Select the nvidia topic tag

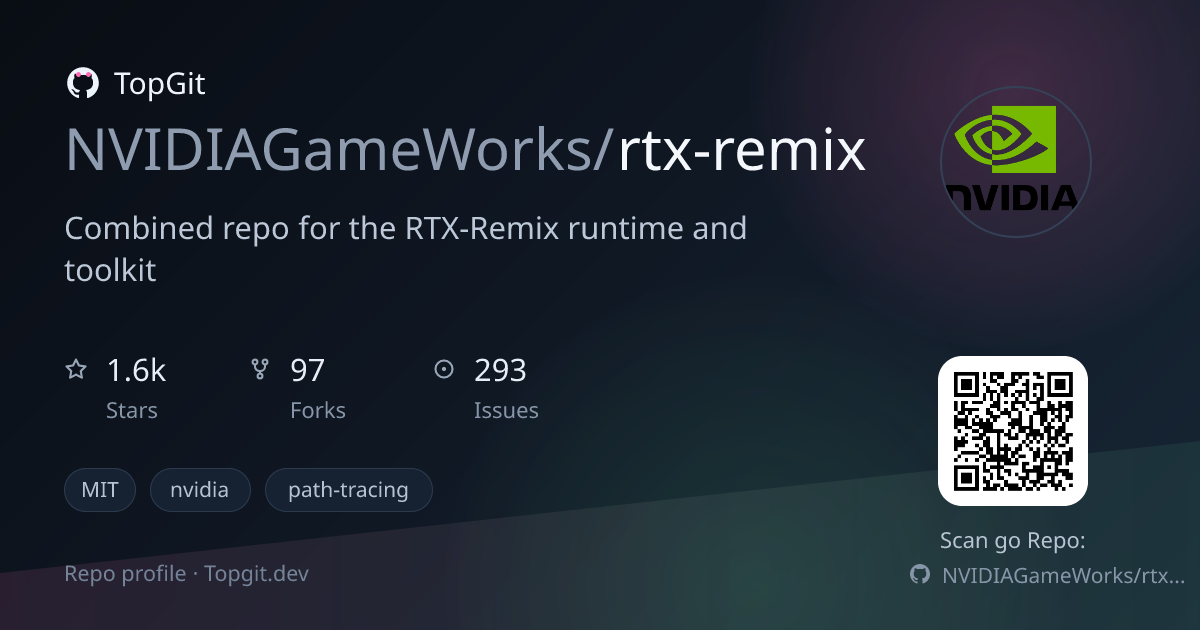(200, 490)
